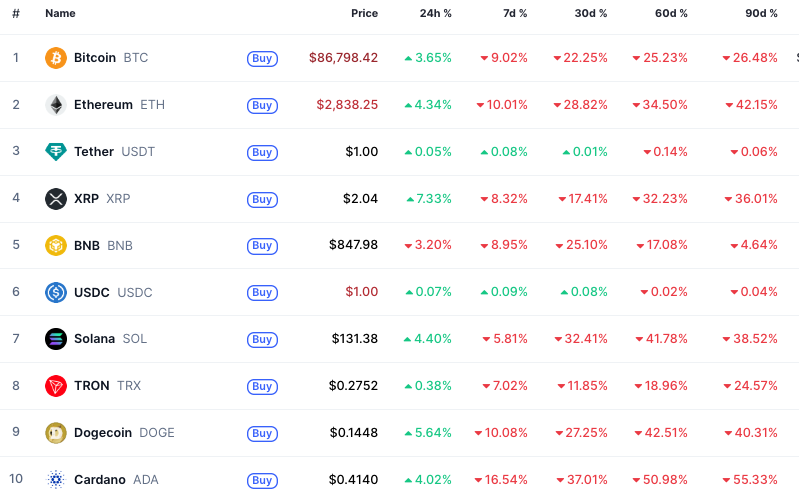Click the Dogecoin logo icon
This screenshot has width=799, height=501.
[x=56, y=433]
